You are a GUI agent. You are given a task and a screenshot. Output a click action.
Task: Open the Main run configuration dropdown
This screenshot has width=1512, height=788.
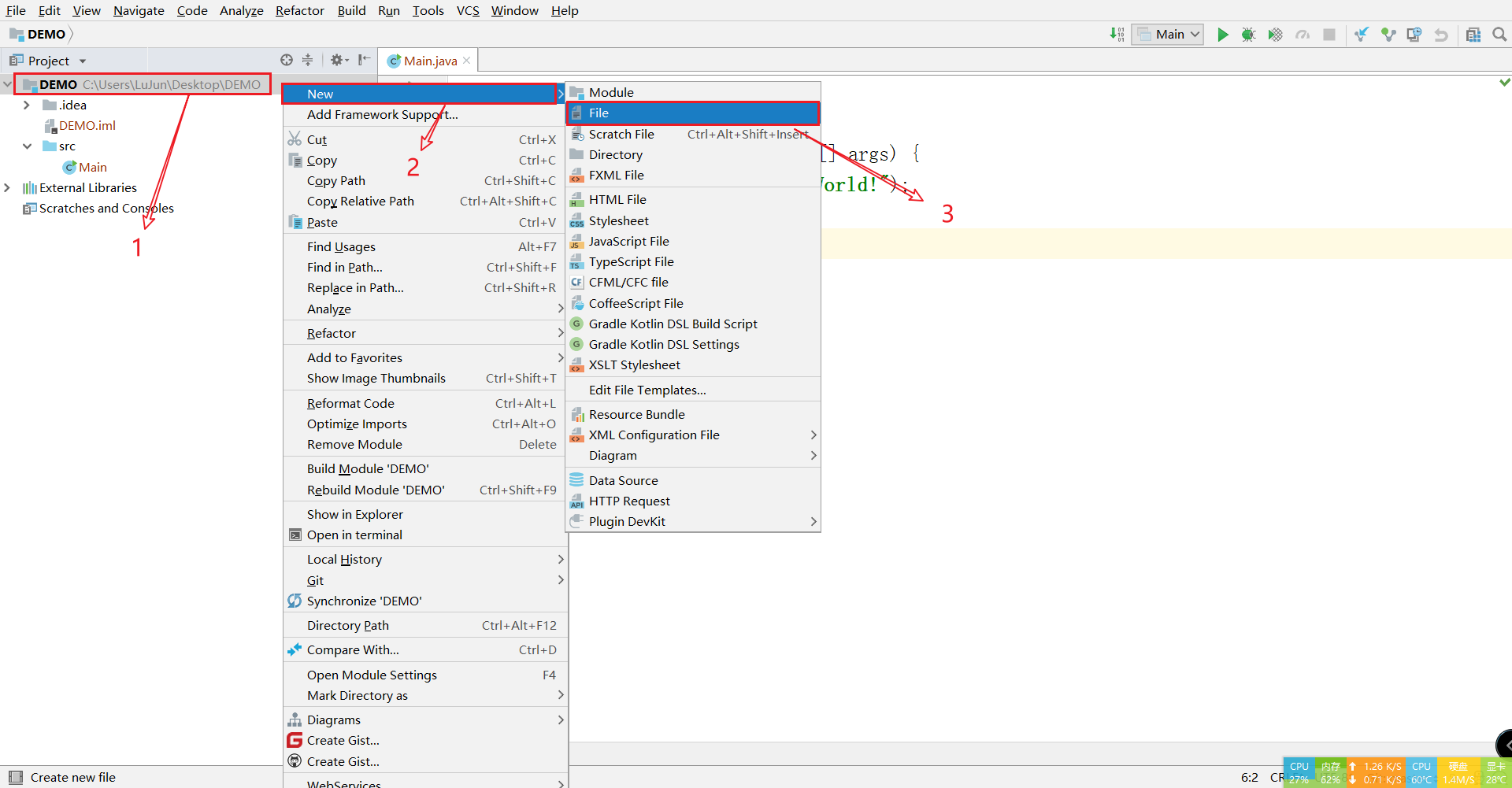pos(1168,35)
